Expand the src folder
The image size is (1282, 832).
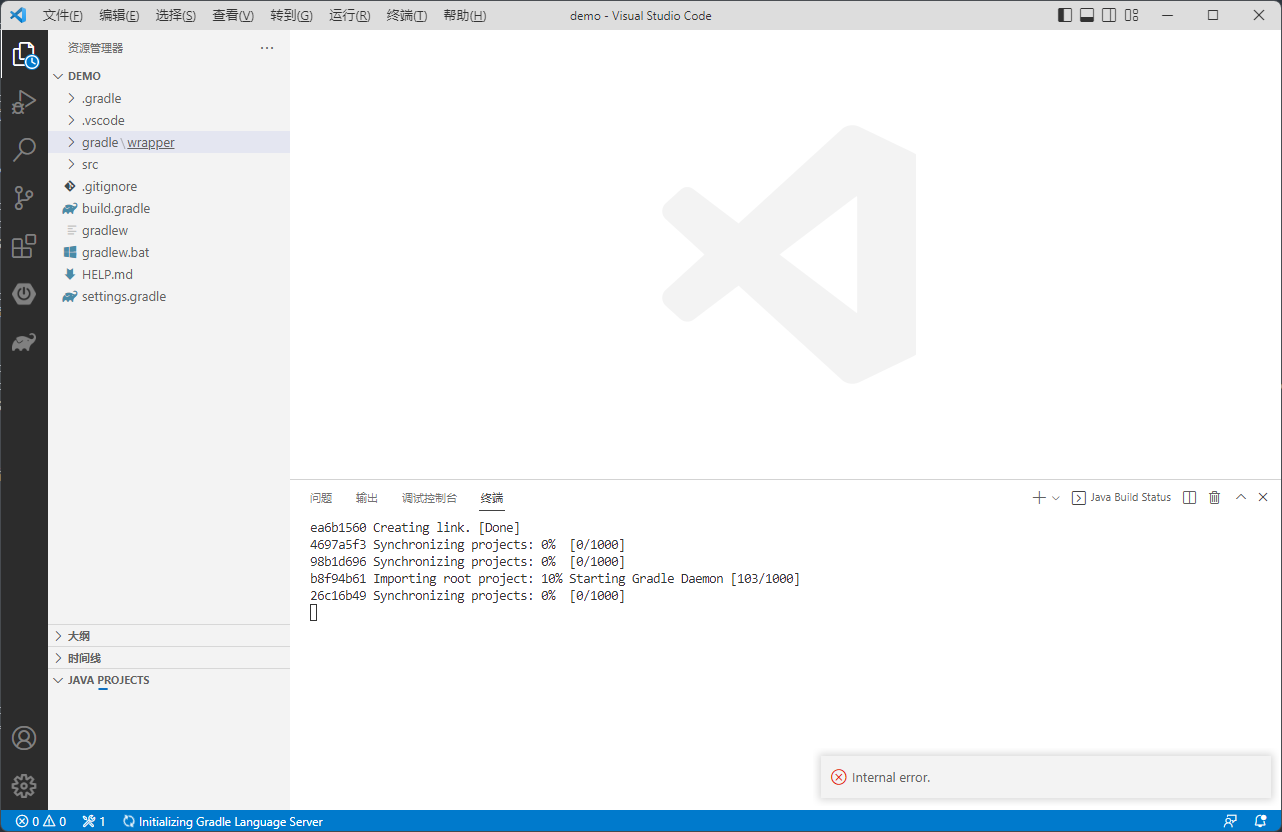169,164
